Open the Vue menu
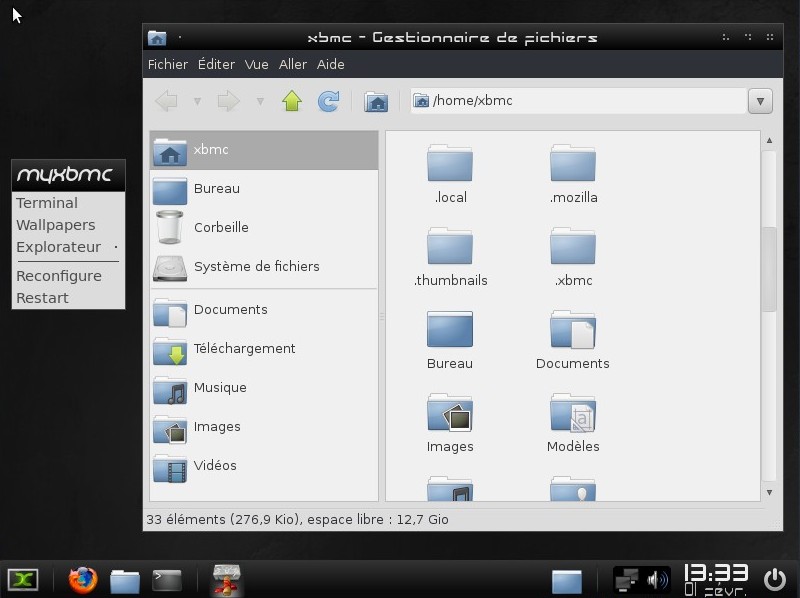 pyautogui.click(x=256, y=64)
